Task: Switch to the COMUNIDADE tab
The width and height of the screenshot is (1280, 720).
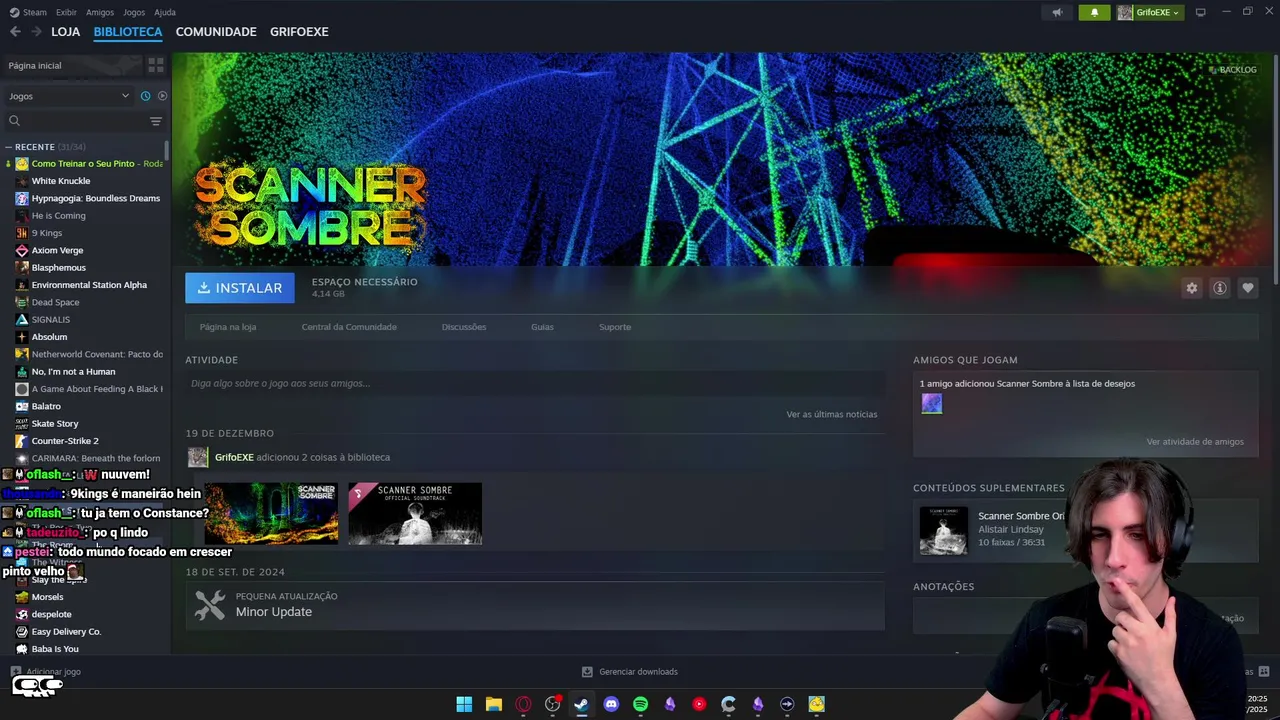Action: pyautogui.click(x=216, y=32)
